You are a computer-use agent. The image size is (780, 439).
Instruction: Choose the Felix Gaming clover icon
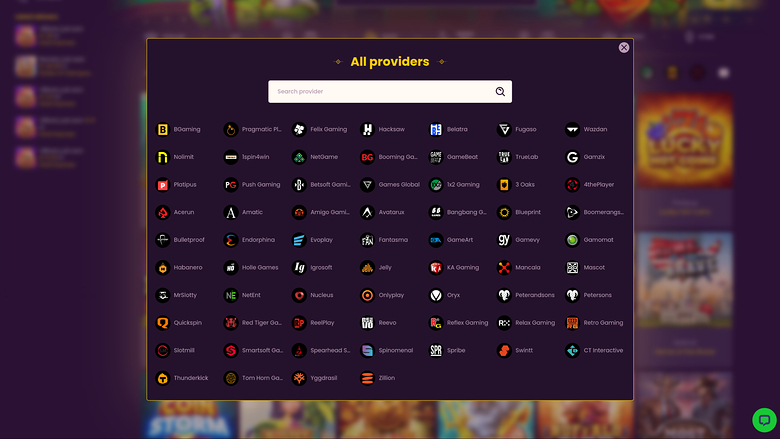[299, 130]
